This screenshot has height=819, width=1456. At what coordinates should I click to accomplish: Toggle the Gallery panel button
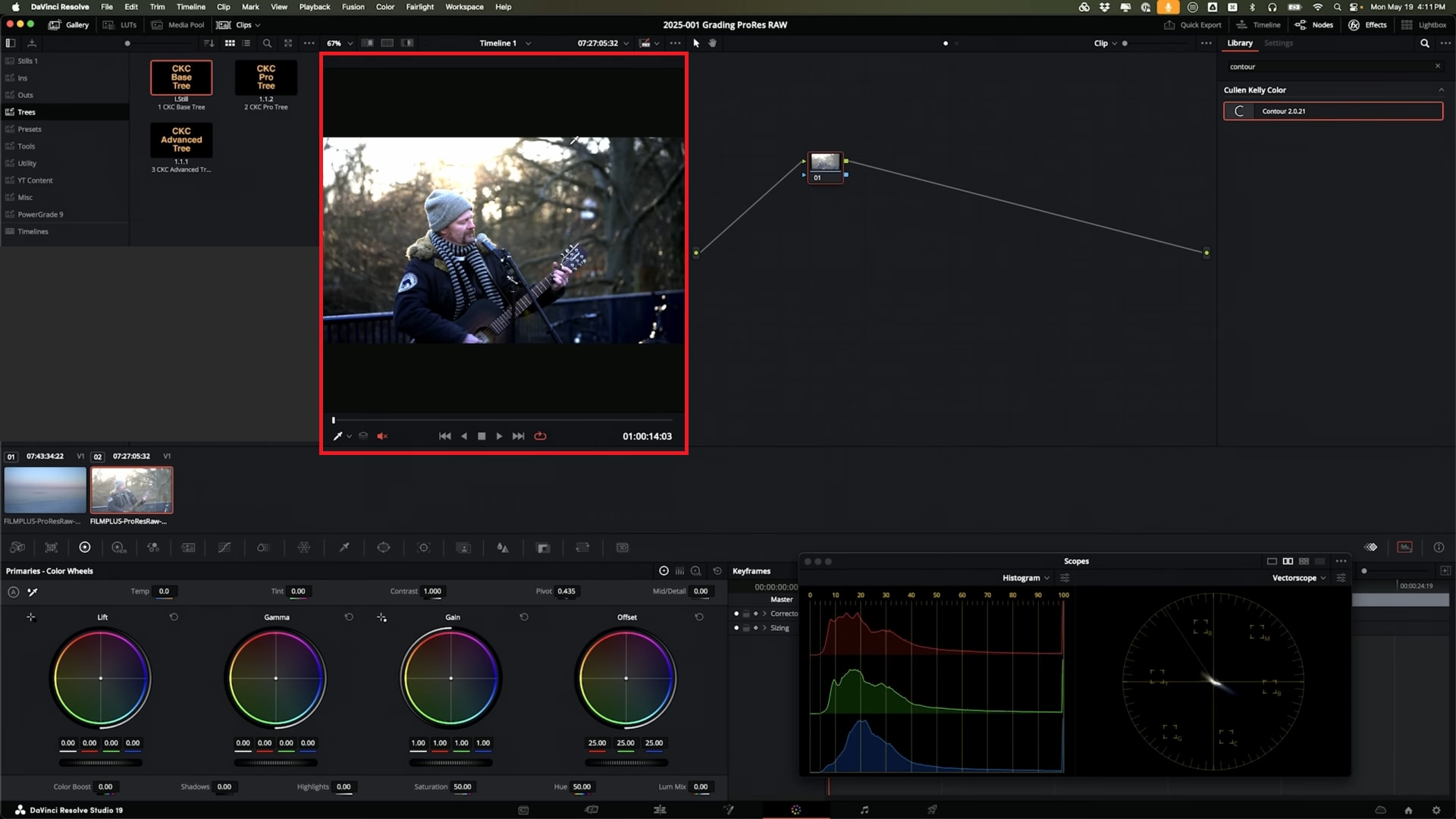[69, 25]
